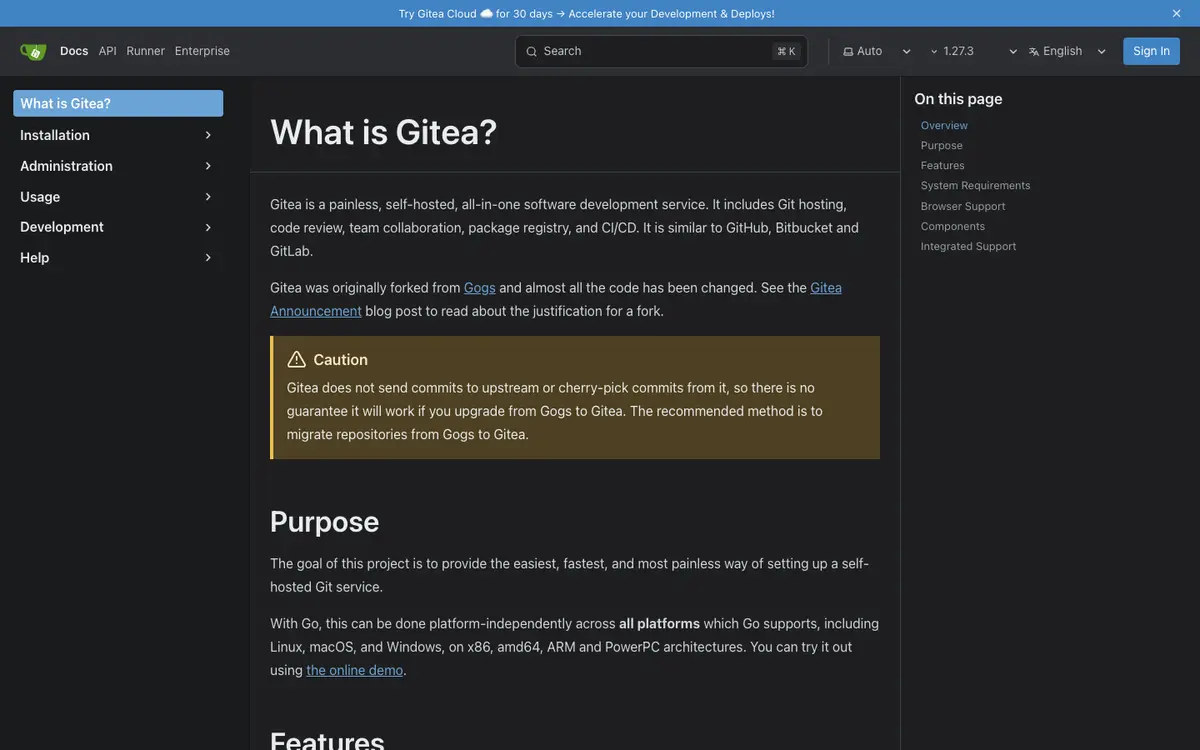Screen dimensions: 1200x750
Task: Click the Caution callout title
Action: [340, 360]
